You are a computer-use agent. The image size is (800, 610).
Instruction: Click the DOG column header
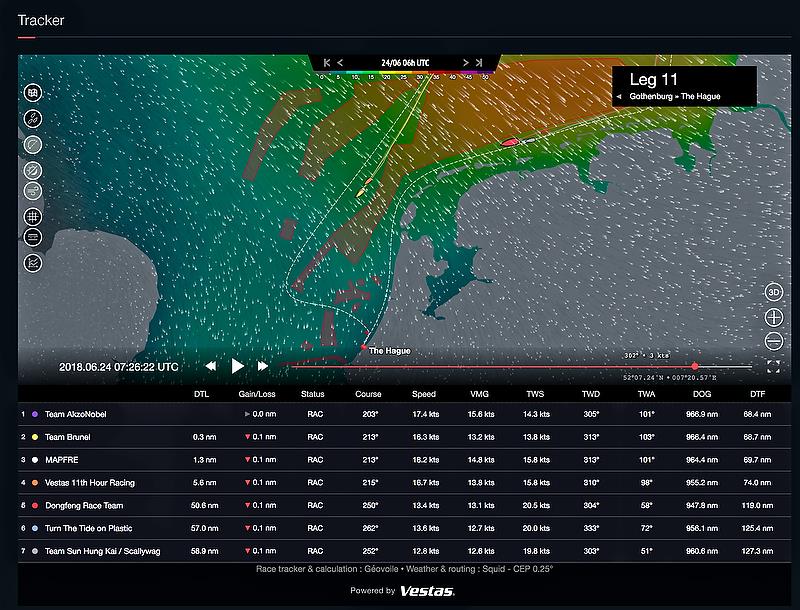point(702,394)
